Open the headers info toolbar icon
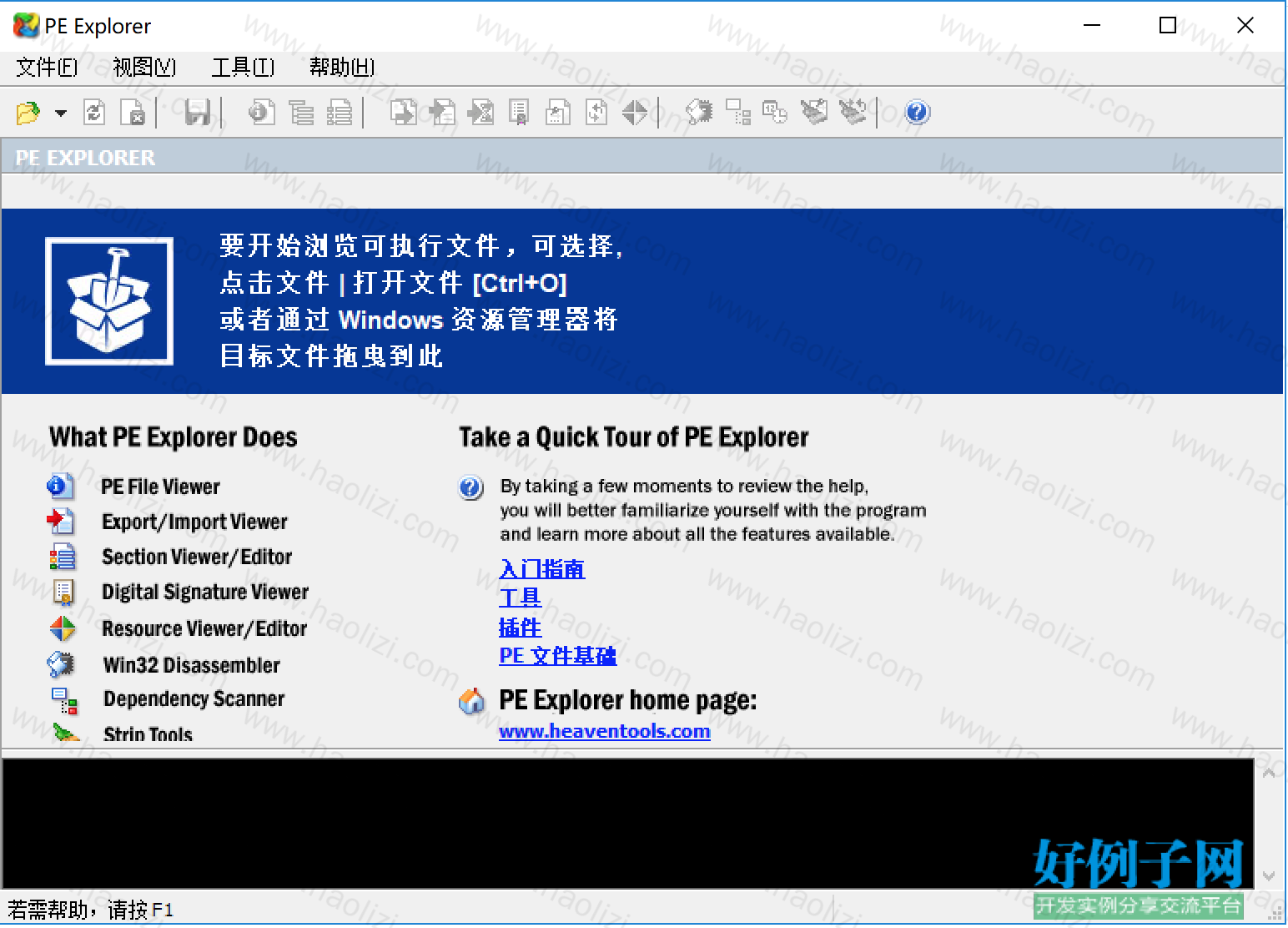The height and width of the screenshot is (928, 1288). point(261,112)
